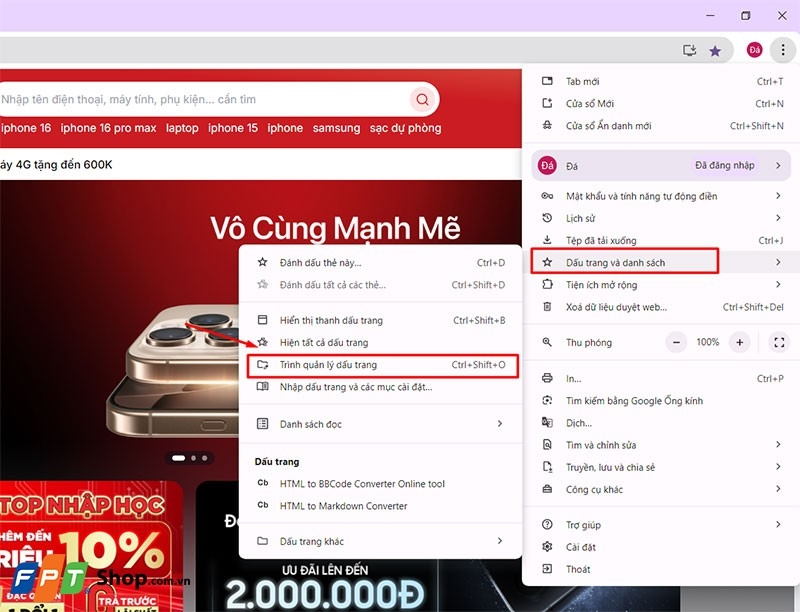
Task: Decrease zoom with the minus button
Action: 677,342
